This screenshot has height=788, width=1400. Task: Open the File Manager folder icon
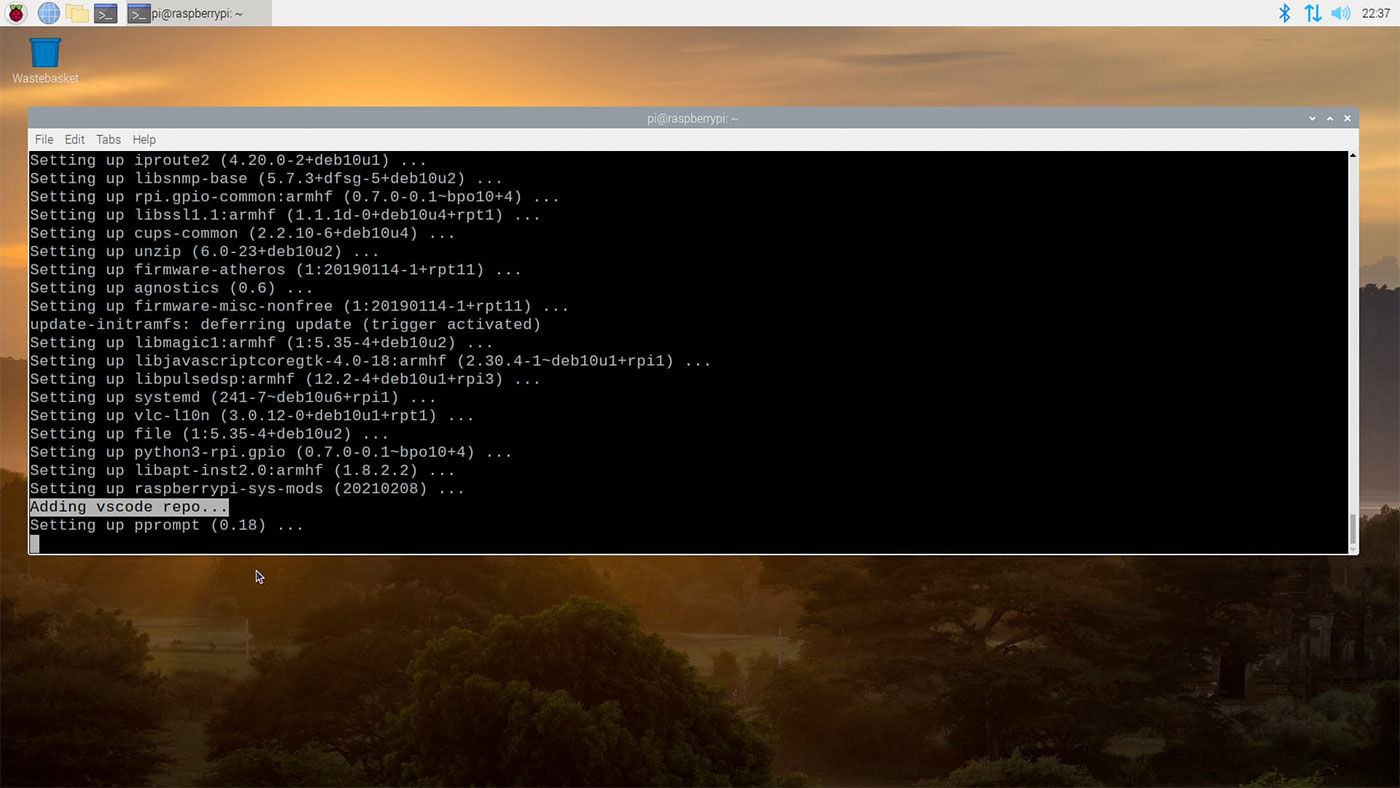(x=77, y=13)
